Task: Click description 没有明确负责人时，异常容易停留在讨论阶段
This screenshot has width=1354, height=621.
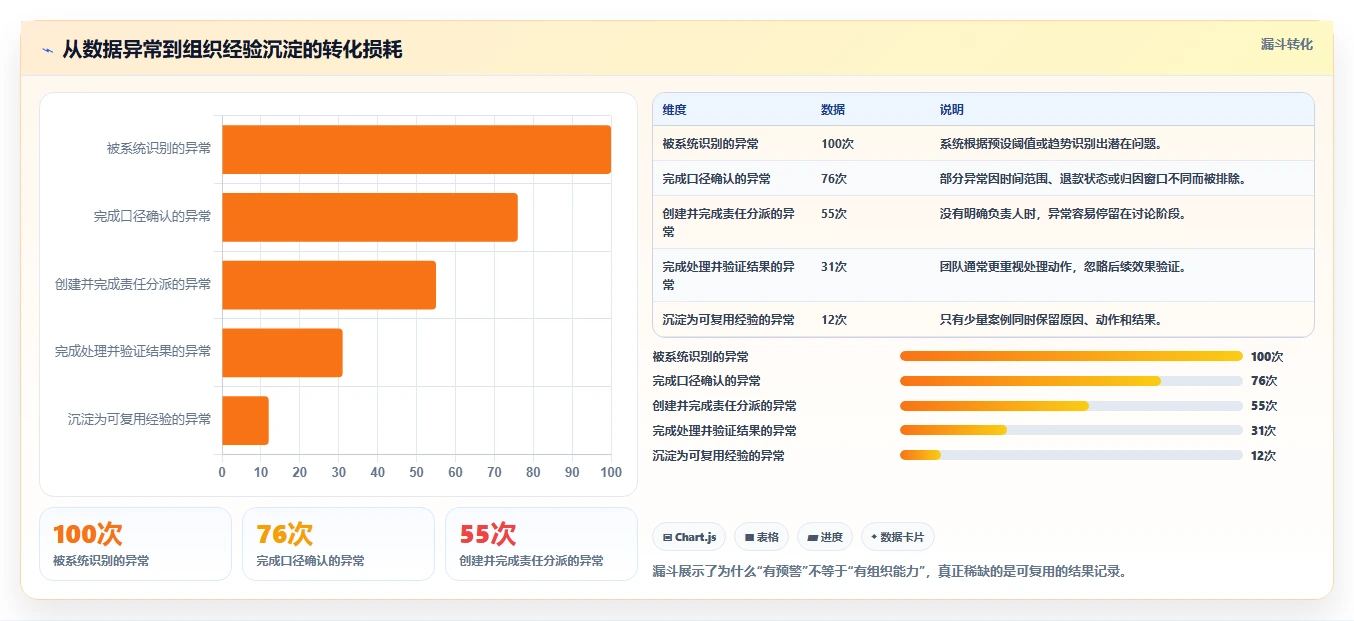Action: [x=1063, y=214]
